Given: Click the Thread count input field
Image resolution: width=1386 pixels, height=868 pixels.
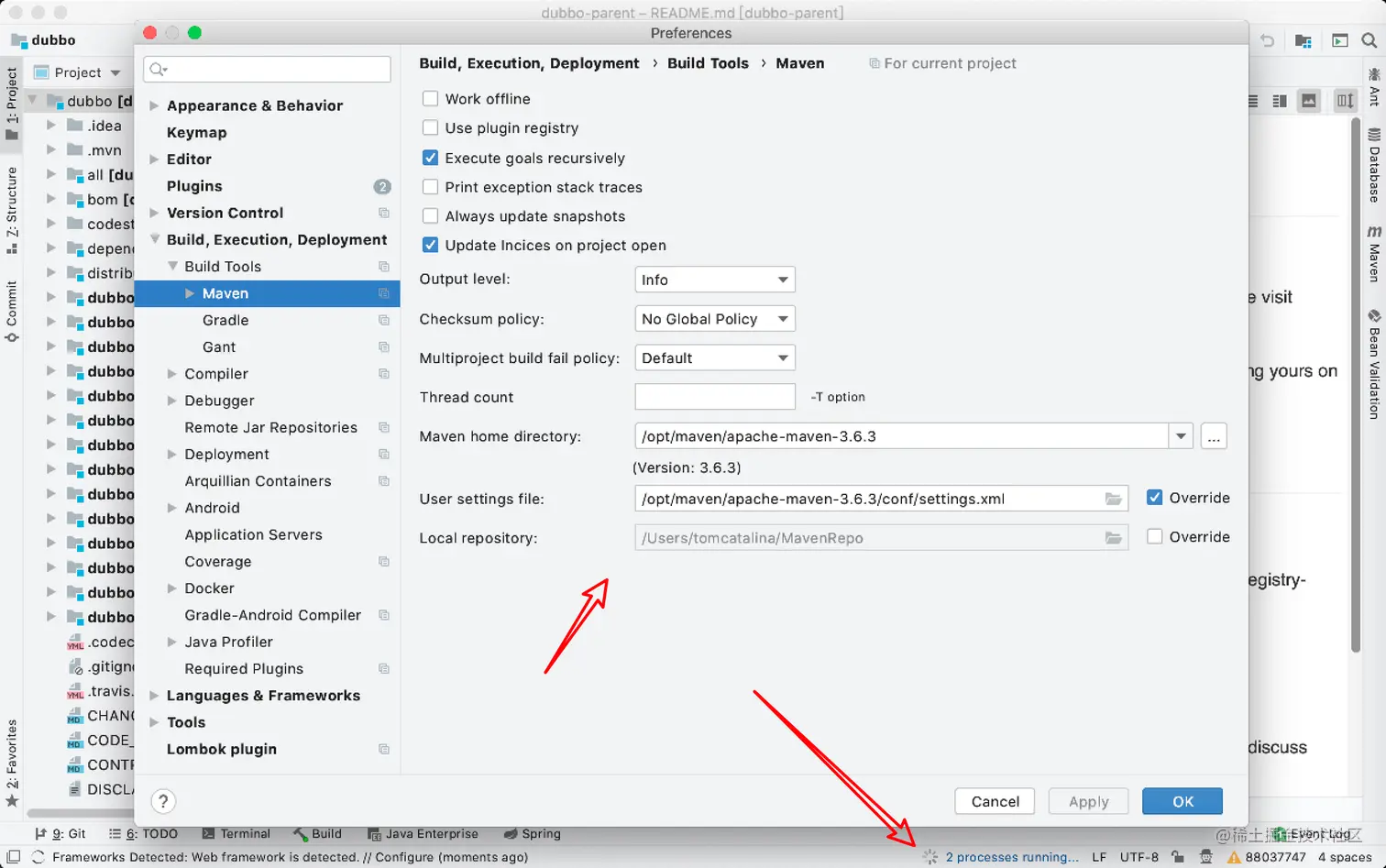Looking at the screenshot, I should coord(715,397).
